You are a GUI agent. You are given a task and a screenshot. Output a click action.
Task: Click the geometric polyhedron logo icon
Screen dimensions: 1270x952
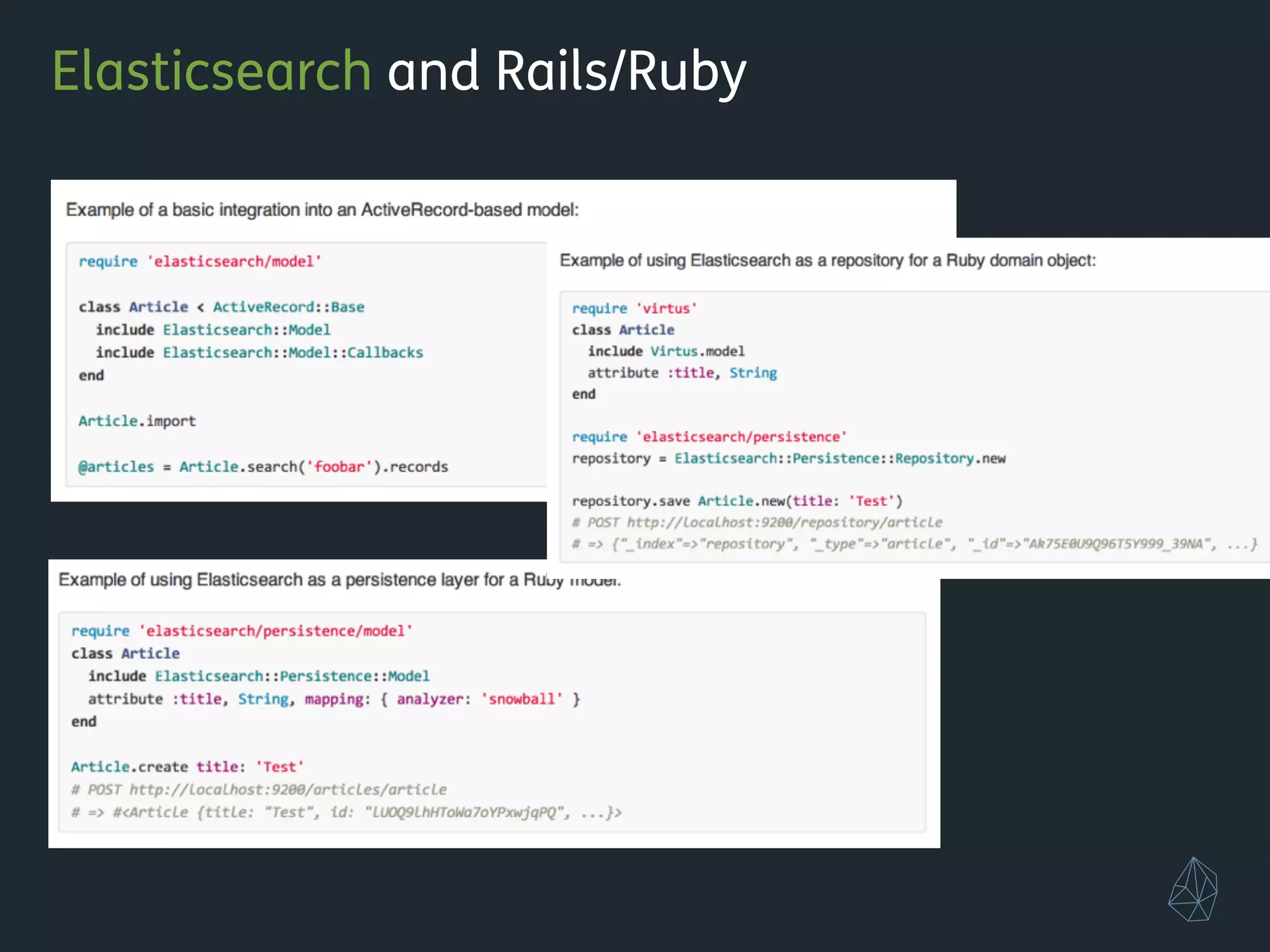(x=1192, y=890)
